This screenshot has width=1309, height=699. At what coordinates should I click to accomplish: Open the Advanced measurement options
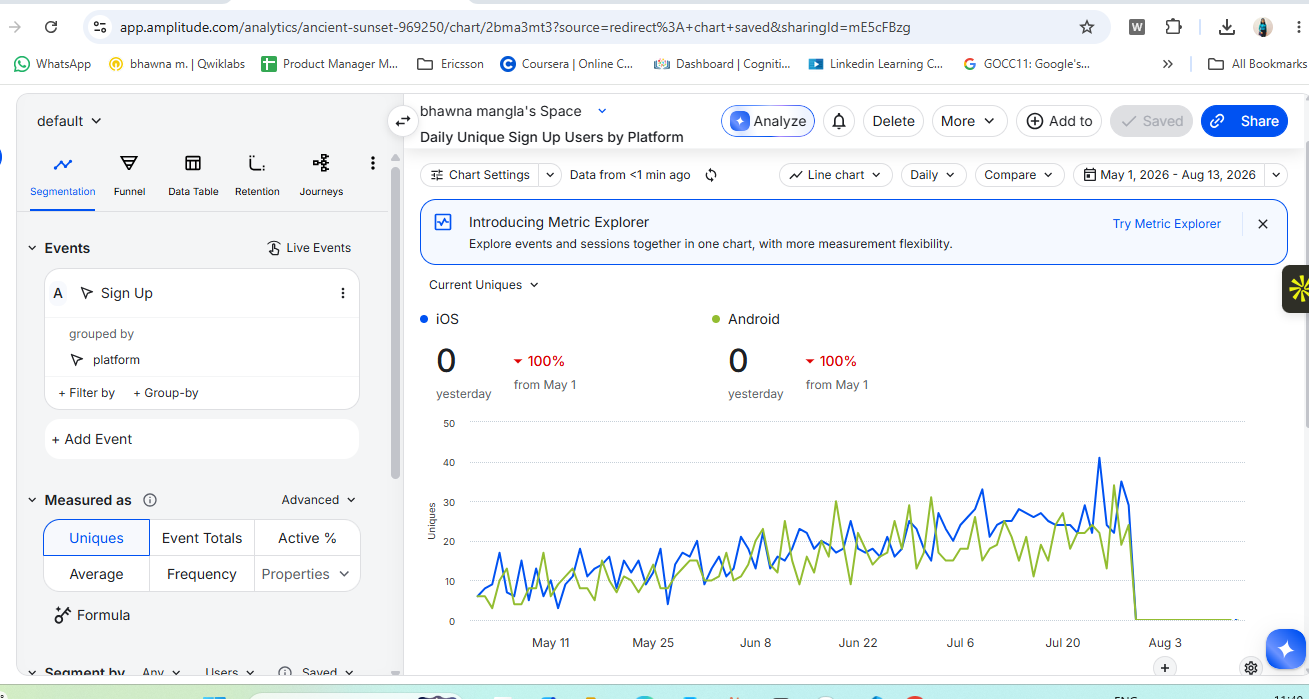pyautogui.click(x=318, y=500)
